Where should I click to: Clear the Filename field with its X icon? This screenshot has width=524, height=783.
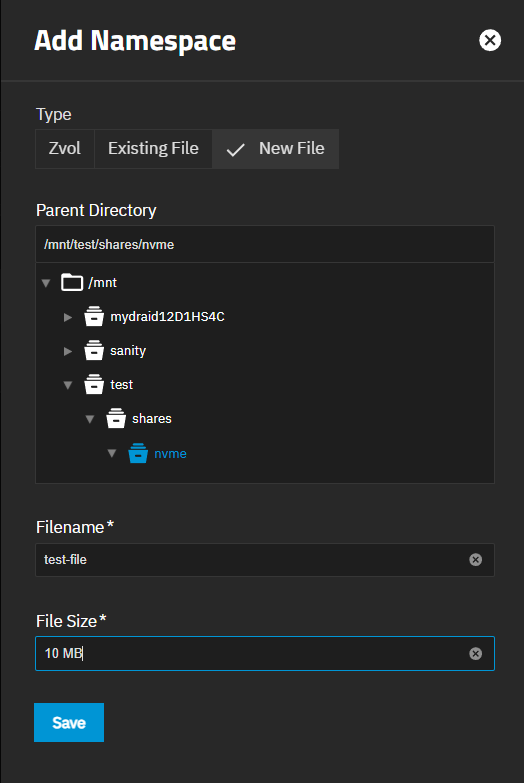tap(476, 560)
